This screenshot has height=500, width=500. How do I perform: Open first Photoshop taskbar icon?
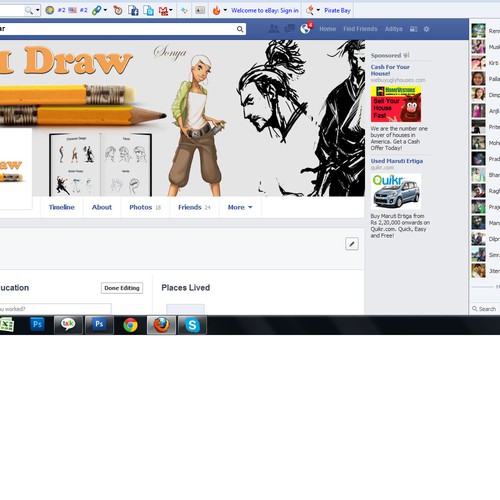click(x=38, y=324)
